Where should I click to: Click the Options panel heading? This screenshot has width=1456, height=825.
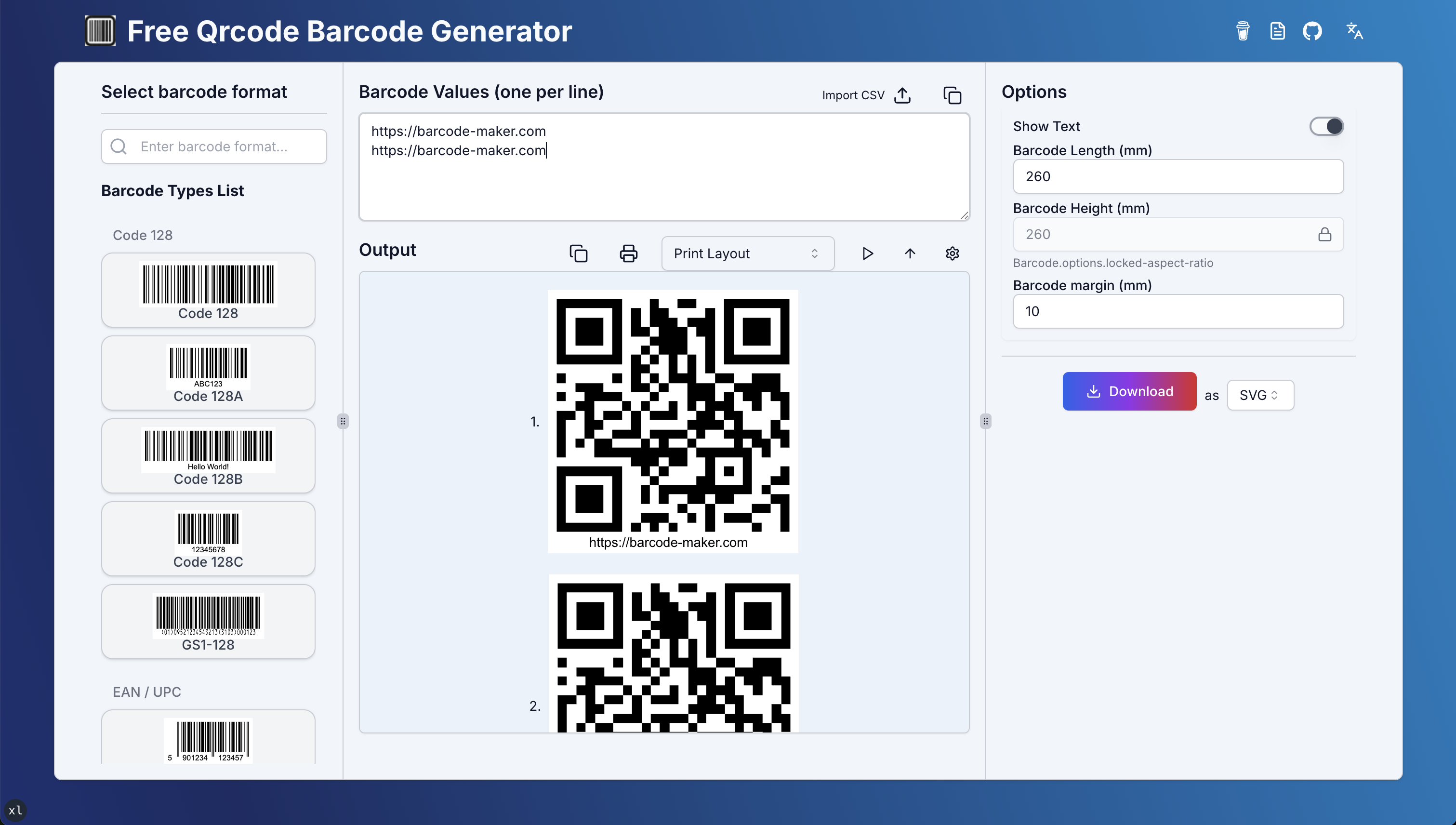point(1034,92)
